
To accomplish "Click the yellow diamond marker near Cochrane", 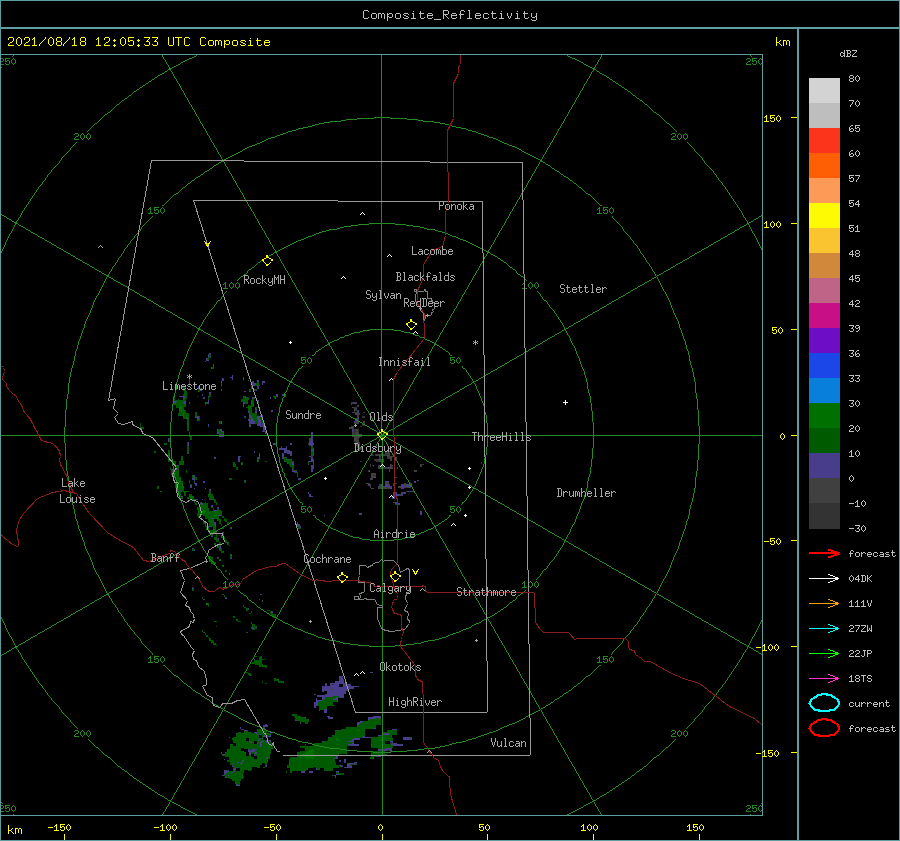I will point(342,577).
